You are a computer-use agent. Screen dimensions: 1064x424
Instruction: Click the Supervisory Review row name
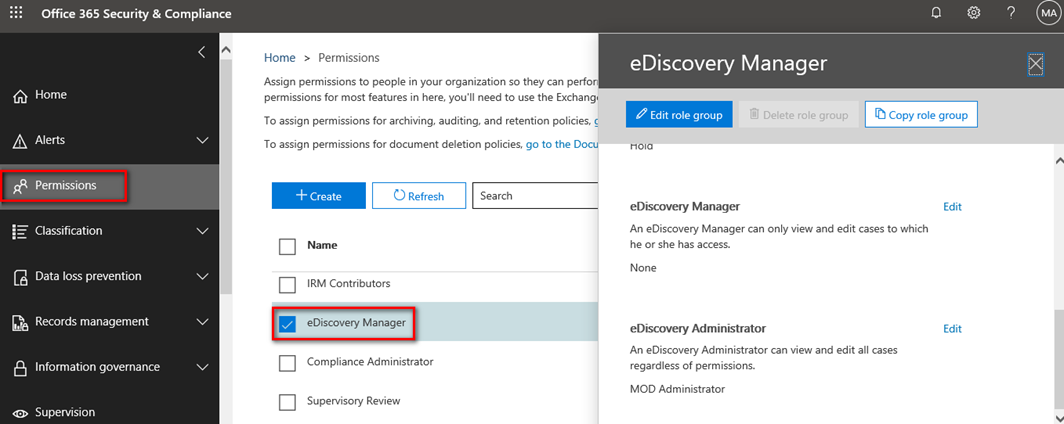[x=354, y=401]
